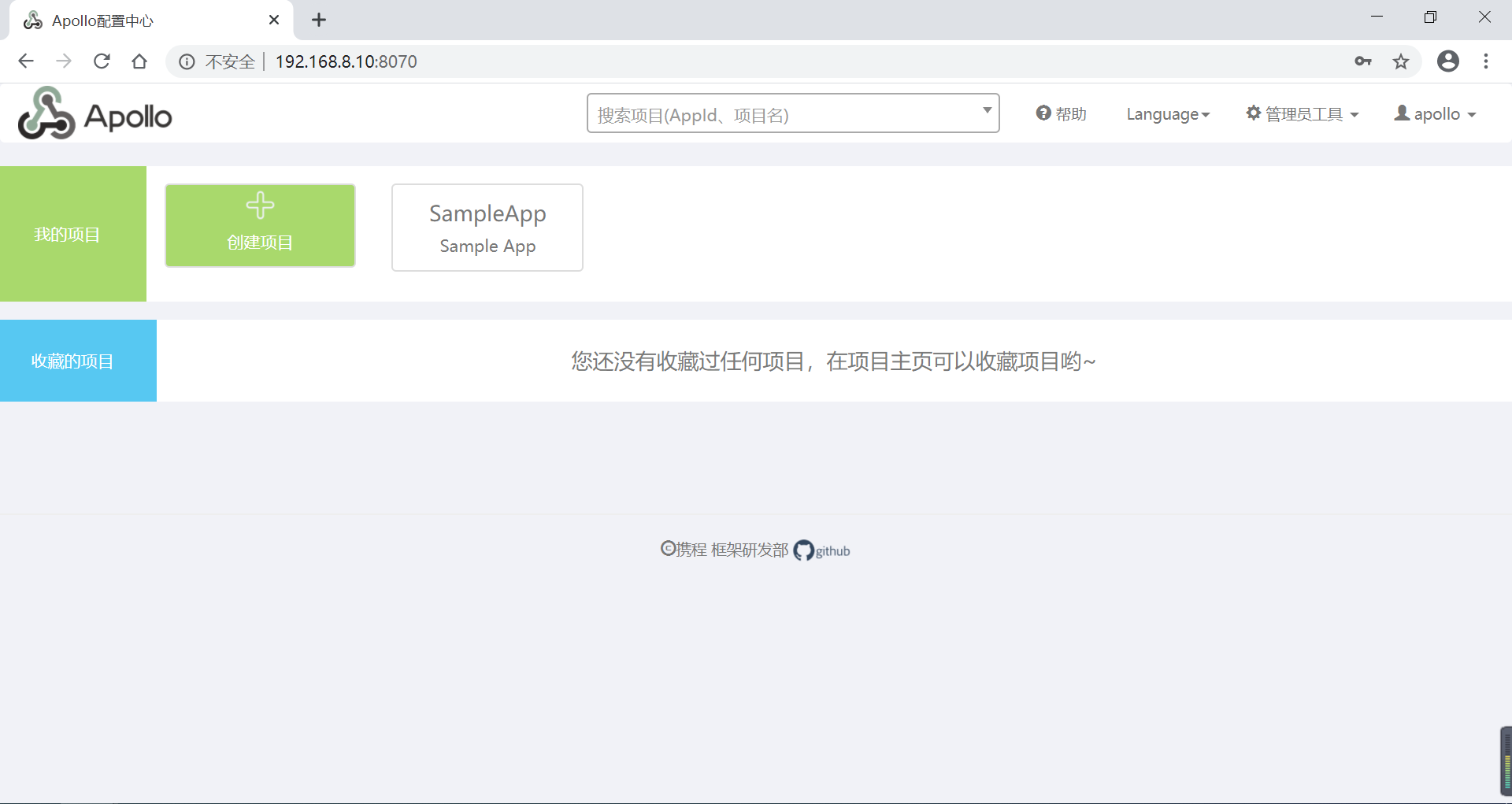This screenshot has width=1512, height=804.
Task: Bookmark the page via the star icon
Action: [1401, 61]
